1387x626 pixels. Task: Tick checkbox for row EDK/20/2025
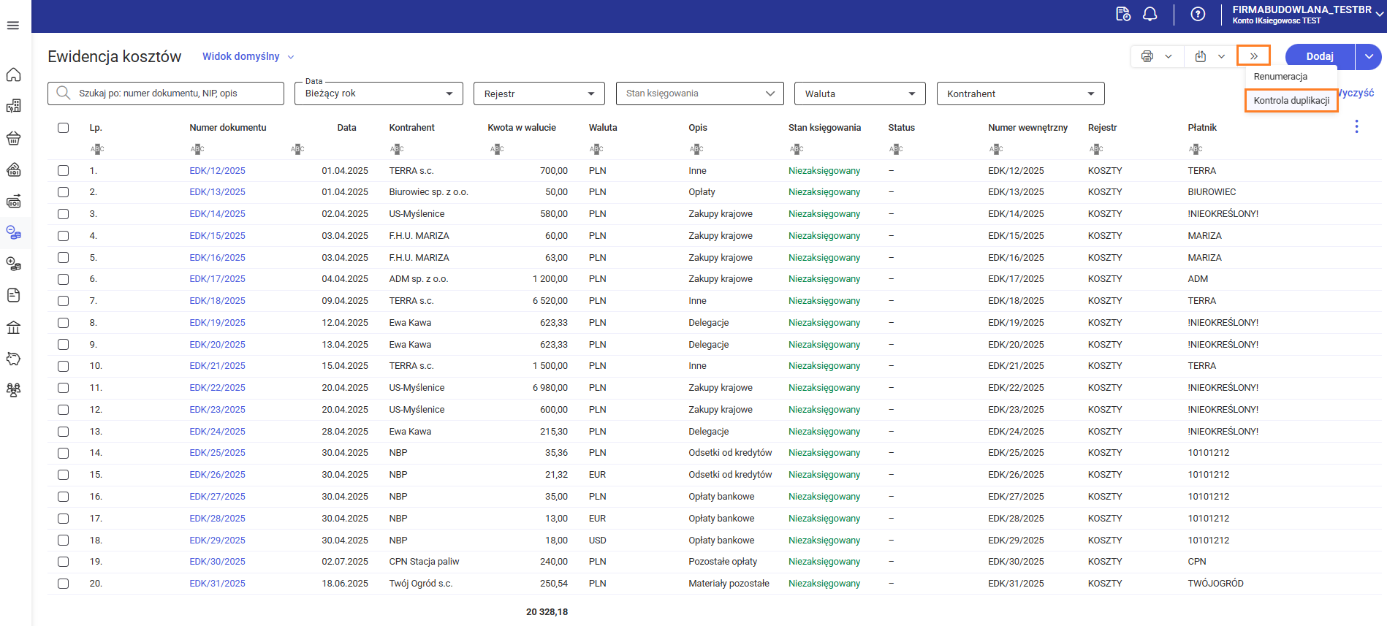[63, 344]
